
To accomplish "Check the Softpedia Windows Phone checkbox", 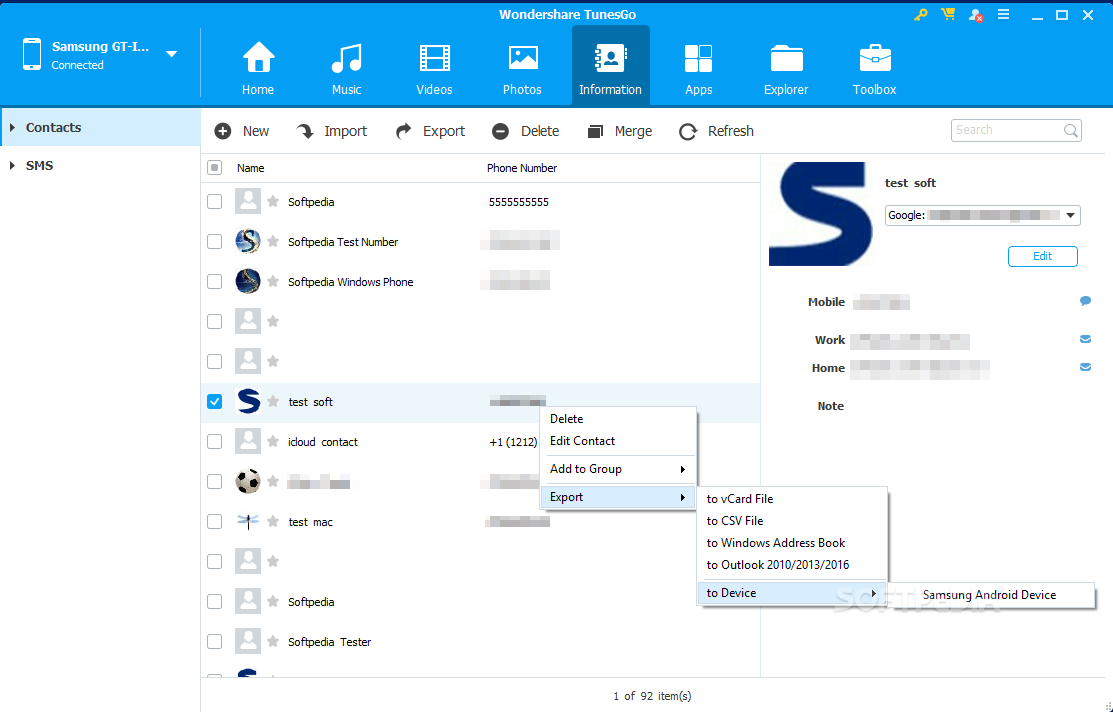I will tap(214, 282).
